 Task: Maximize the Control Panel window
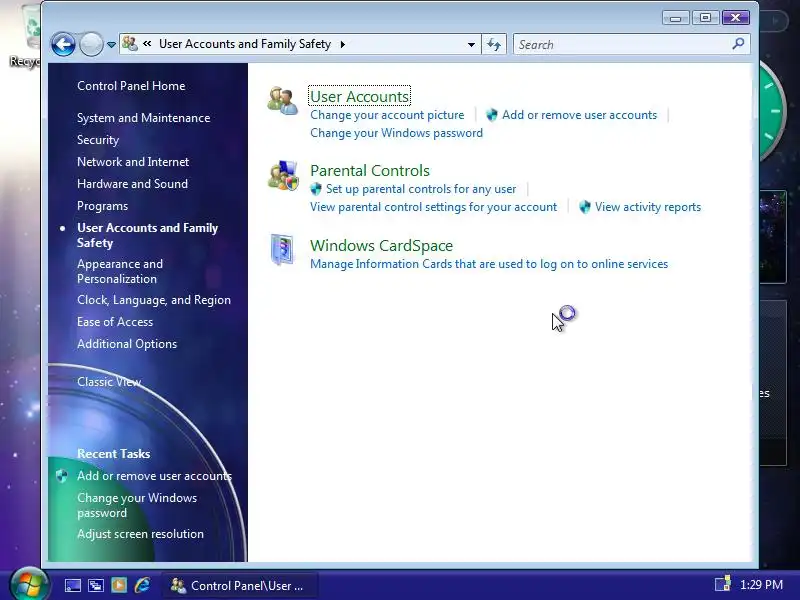coord(705,18)
